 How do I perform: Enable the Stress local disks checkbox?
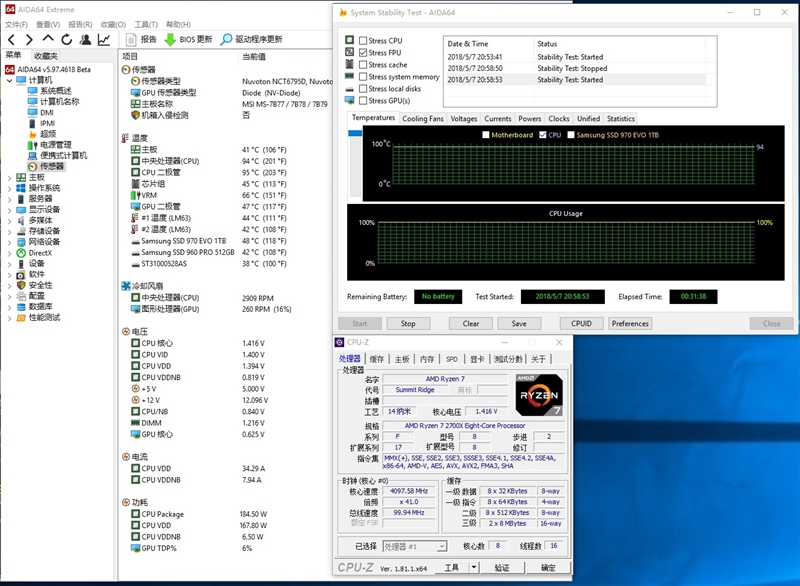pyautogui.click(x=363, y=89)
